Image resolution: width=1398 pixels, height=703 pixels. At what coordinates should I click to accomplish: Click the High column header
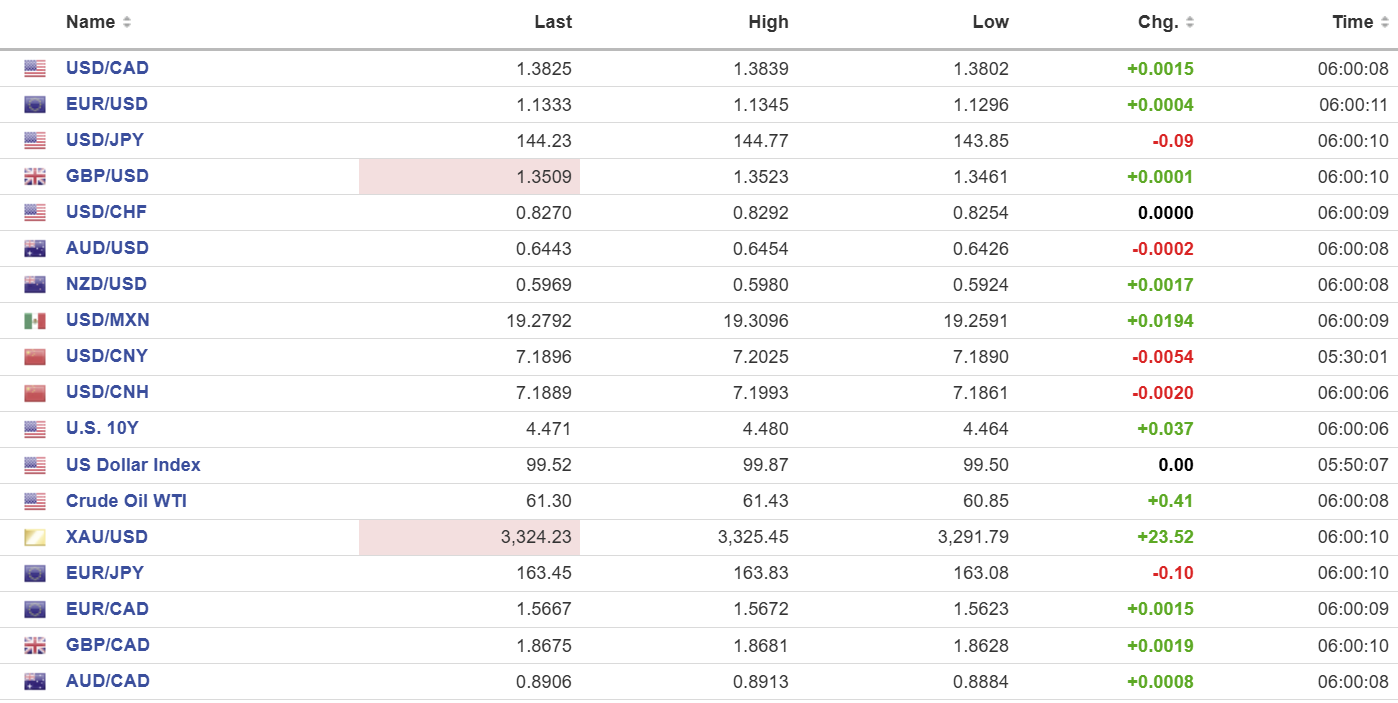pyautogui.click(x=768, y=22)
